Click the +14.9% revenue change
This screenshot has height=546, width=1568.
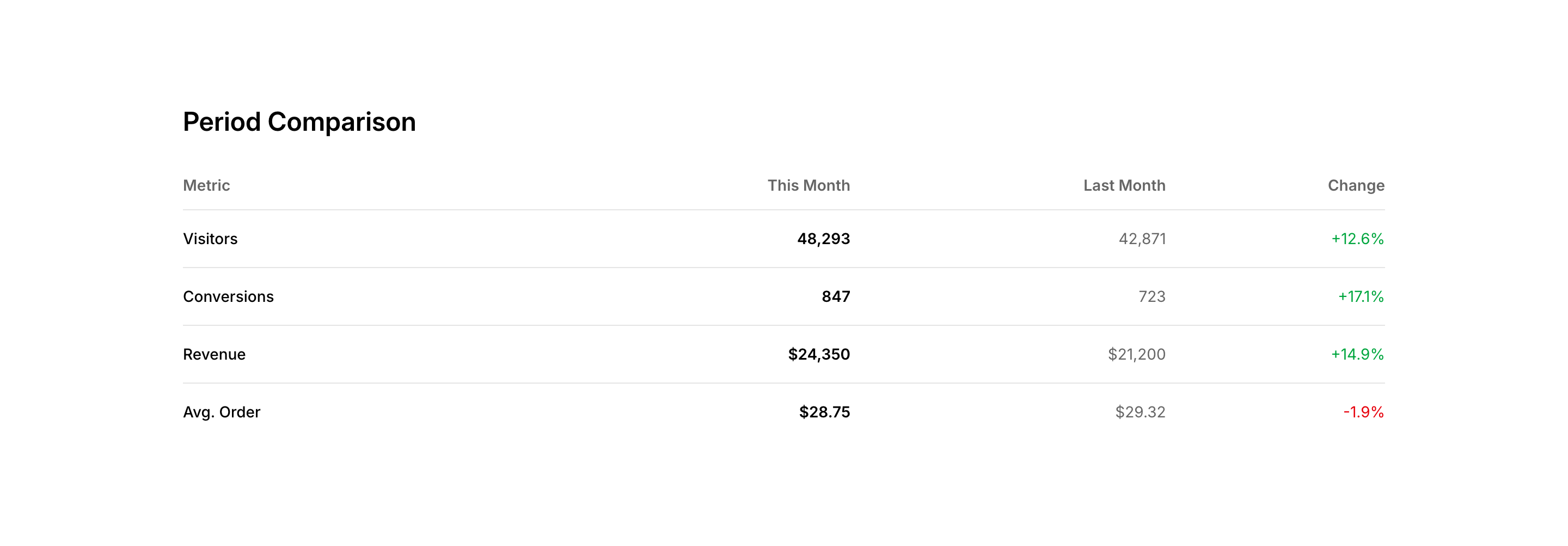1357,355
